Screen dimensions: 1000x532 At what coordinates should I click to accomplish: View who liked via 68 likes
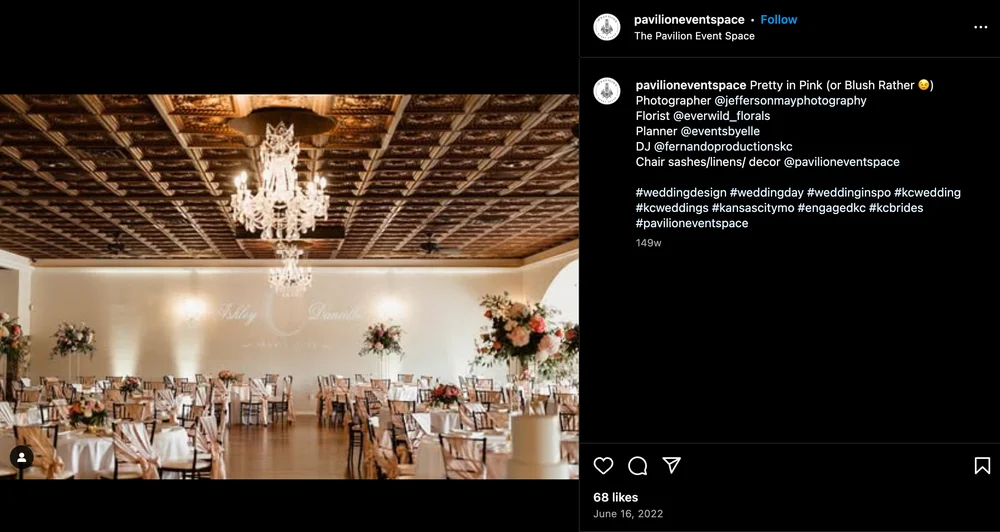tap(615, 498)
